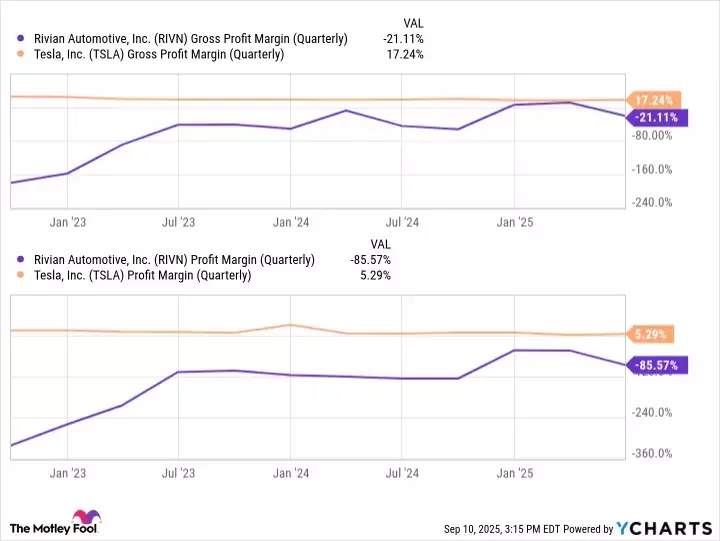
Task: Click the VAL header above the bottom legend
Action: [x=381, y=243]
